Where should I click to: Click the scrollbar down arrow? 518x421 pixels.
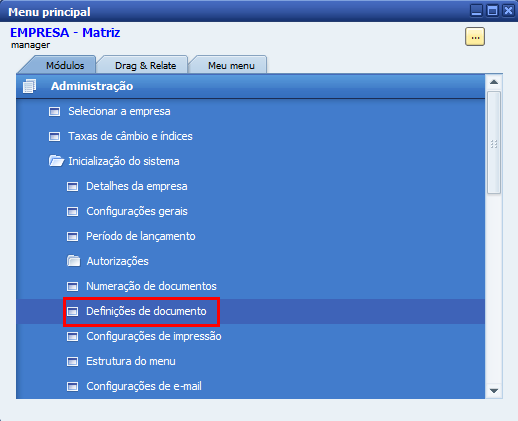coord(494,391)
